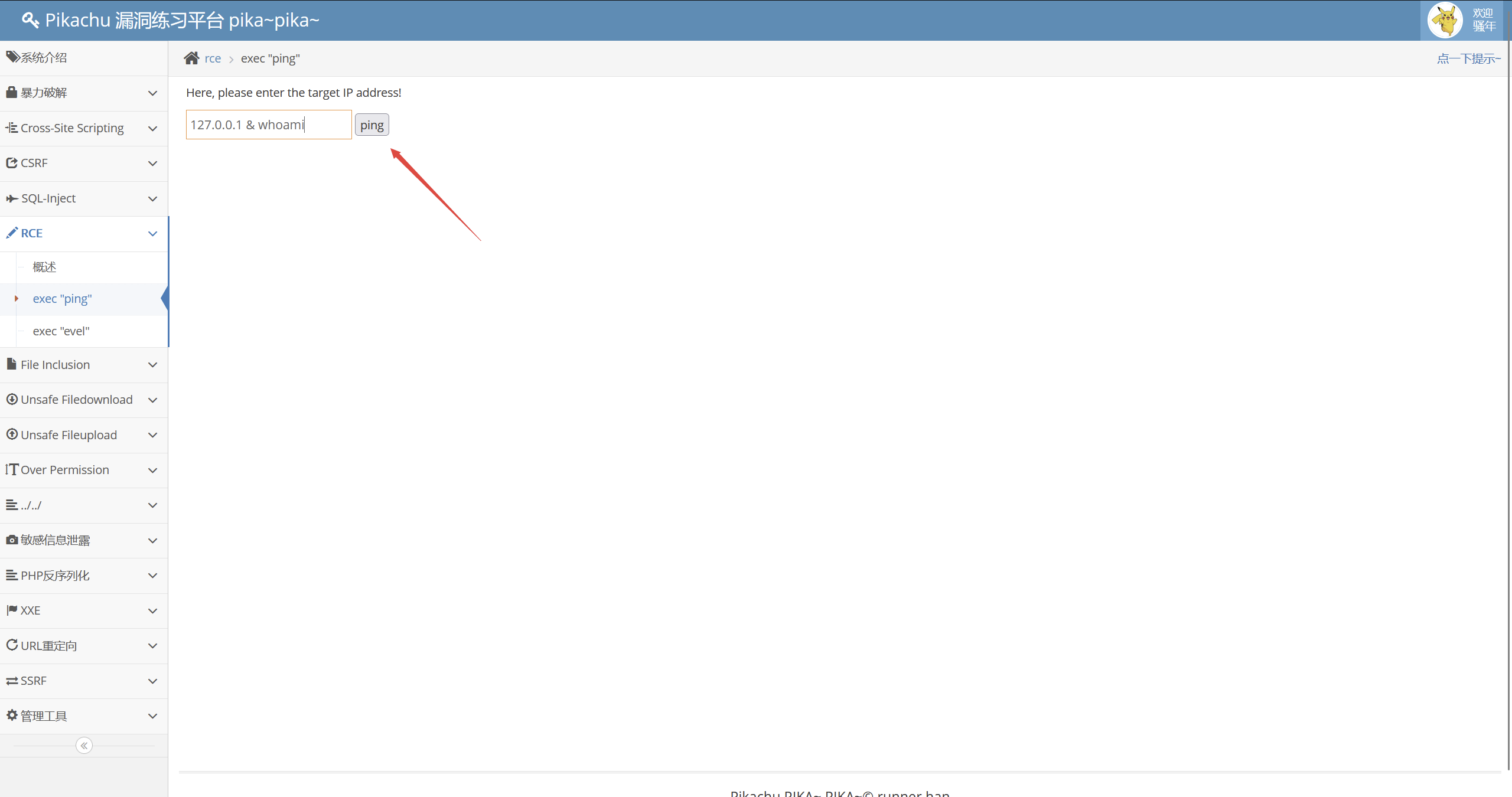The width and height of the screenshot is (1512, 797).
Task: Expand the 暴力破解 sidebar section
Action: [84, 92]
